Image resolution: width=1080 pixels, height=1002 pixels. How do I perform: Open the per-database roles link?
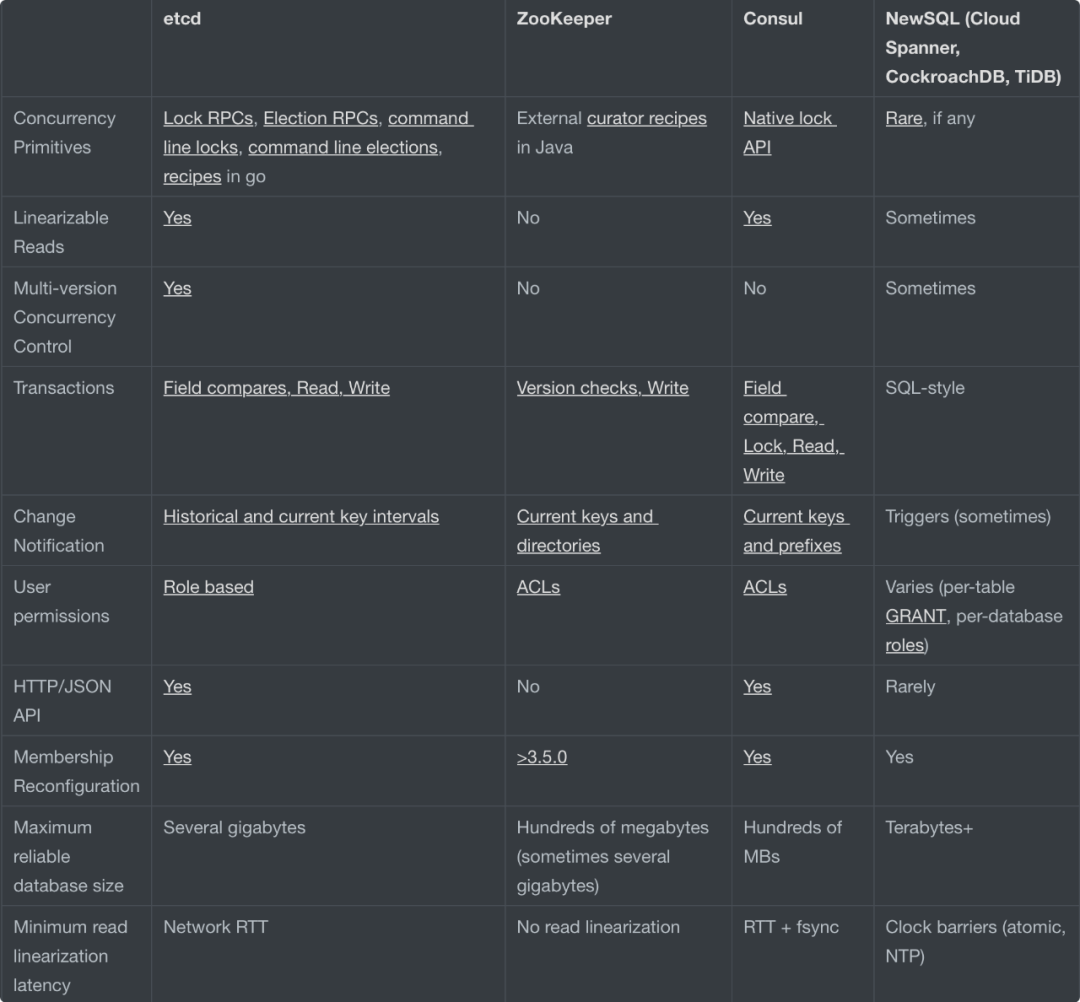tap(904, 645)
